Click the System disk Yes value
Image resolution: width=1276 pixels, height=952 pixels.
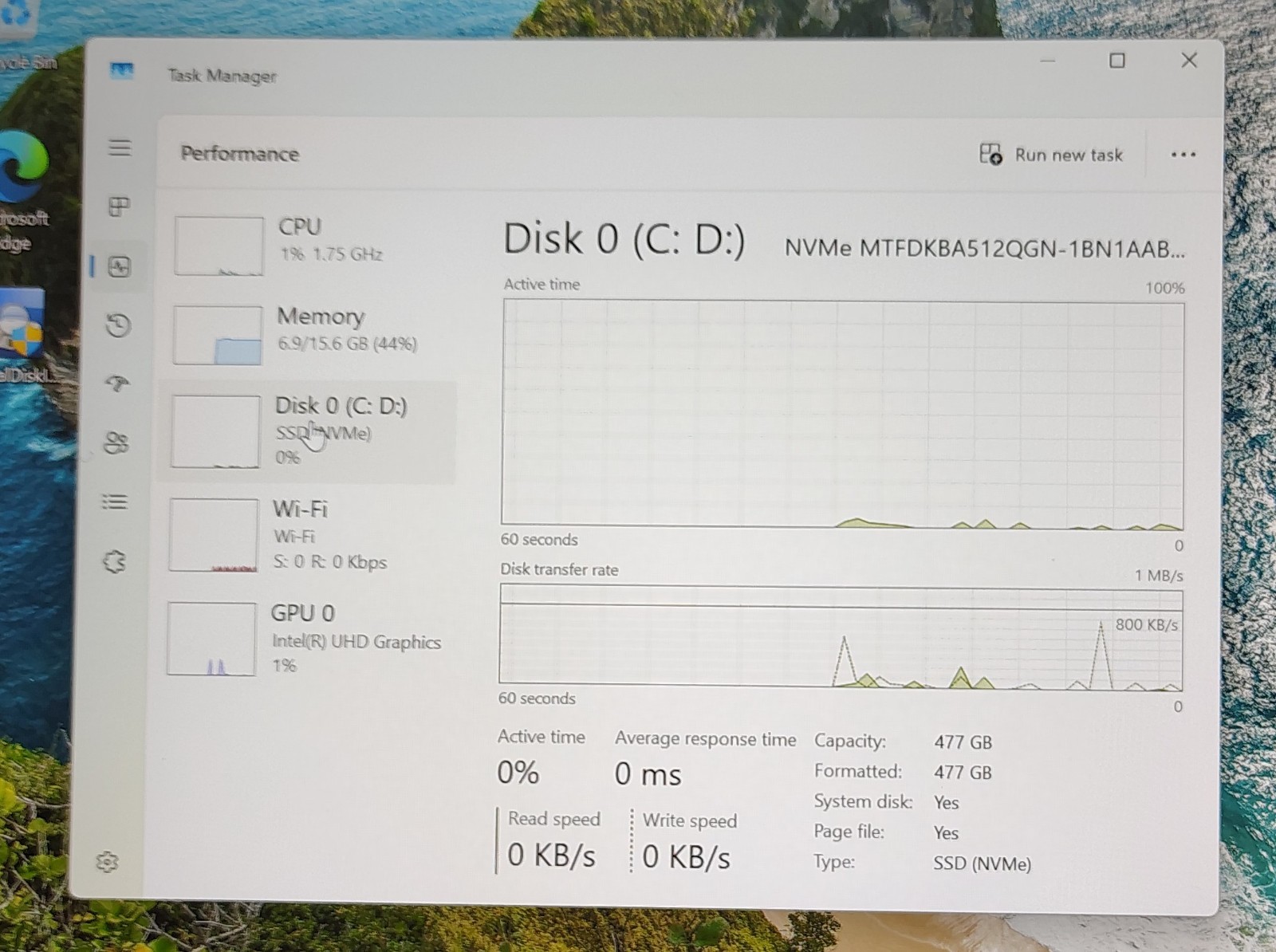[x=946, y=803]
